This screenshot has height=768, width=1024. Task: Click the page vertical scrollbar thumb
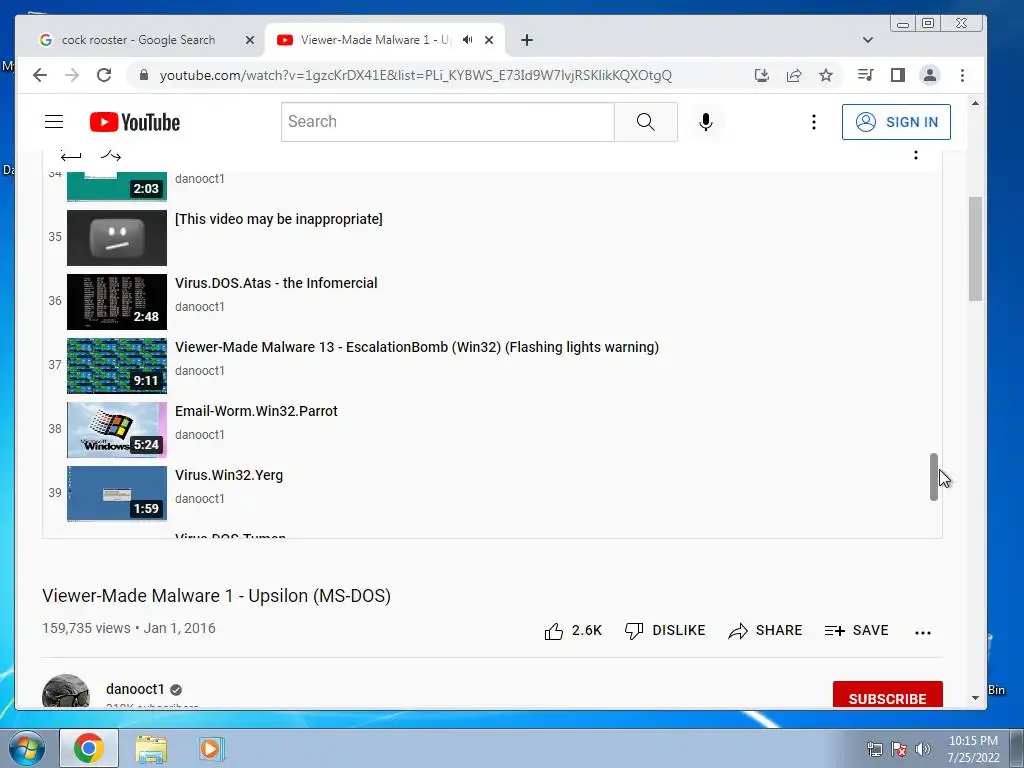[975, 248]
